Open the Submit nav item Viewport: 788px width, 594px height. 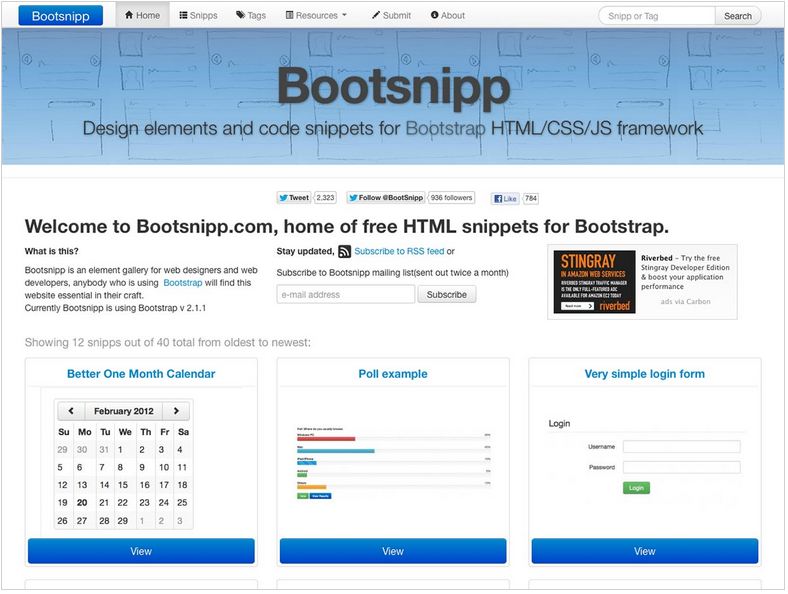coord(391,15)
